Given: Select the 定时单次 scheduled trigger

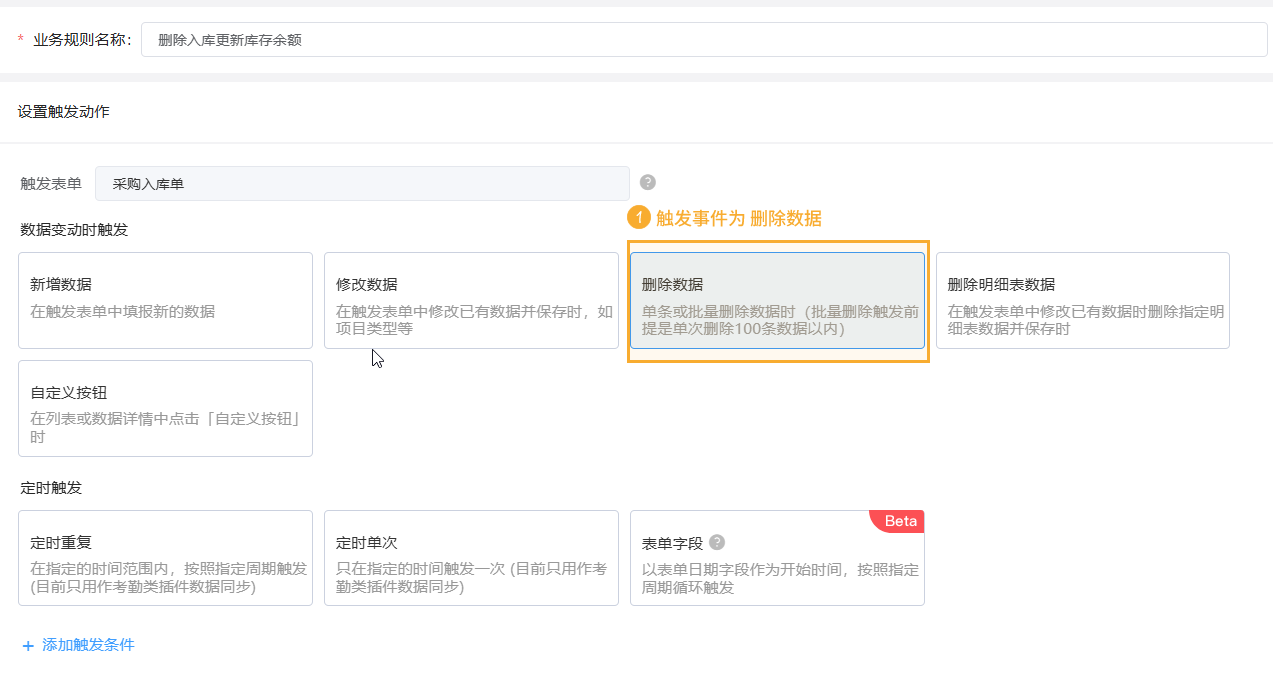Looking at the screenshot, I should [x=471, y=558].
